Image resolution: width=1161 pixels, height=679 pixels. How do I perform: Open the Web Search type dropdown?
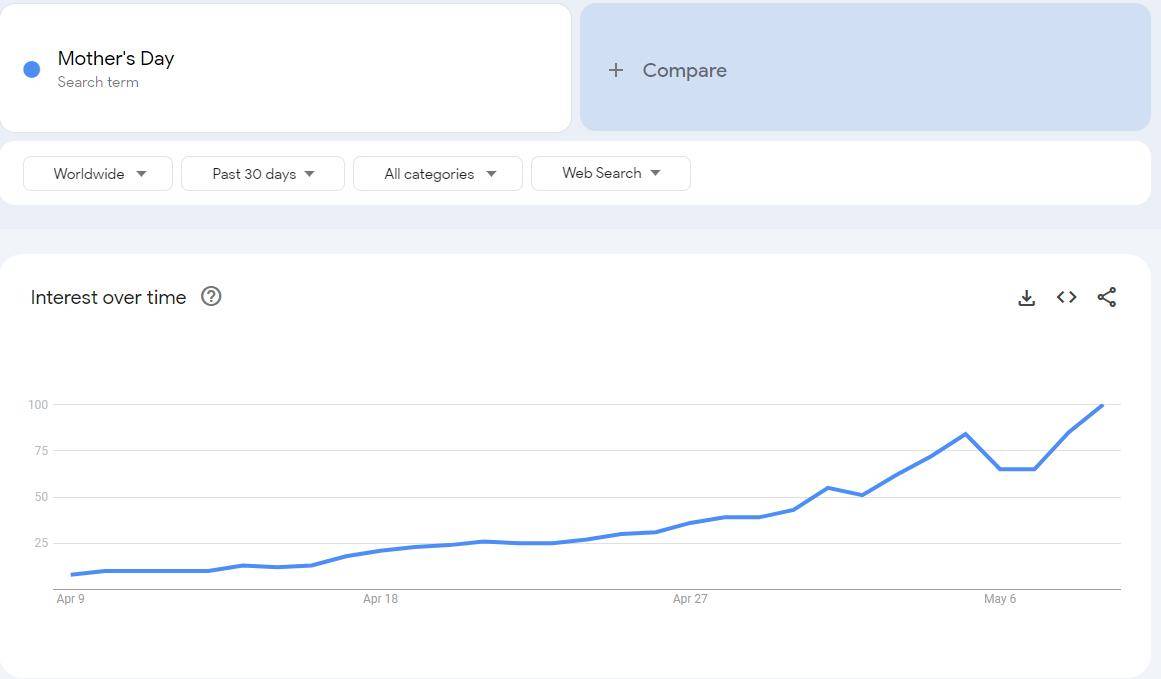click(x=611, y=173)
